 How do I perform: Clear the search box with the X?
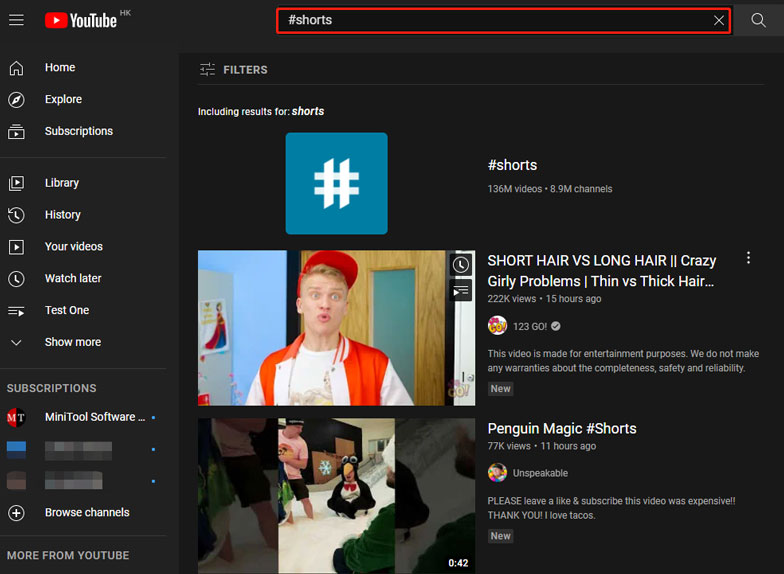tap(718, 20)
